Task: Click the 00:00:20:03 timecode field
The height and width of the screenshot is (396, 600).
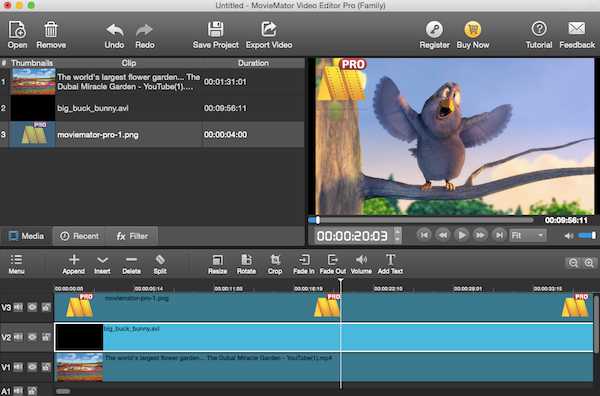Action: pos(352,236)
